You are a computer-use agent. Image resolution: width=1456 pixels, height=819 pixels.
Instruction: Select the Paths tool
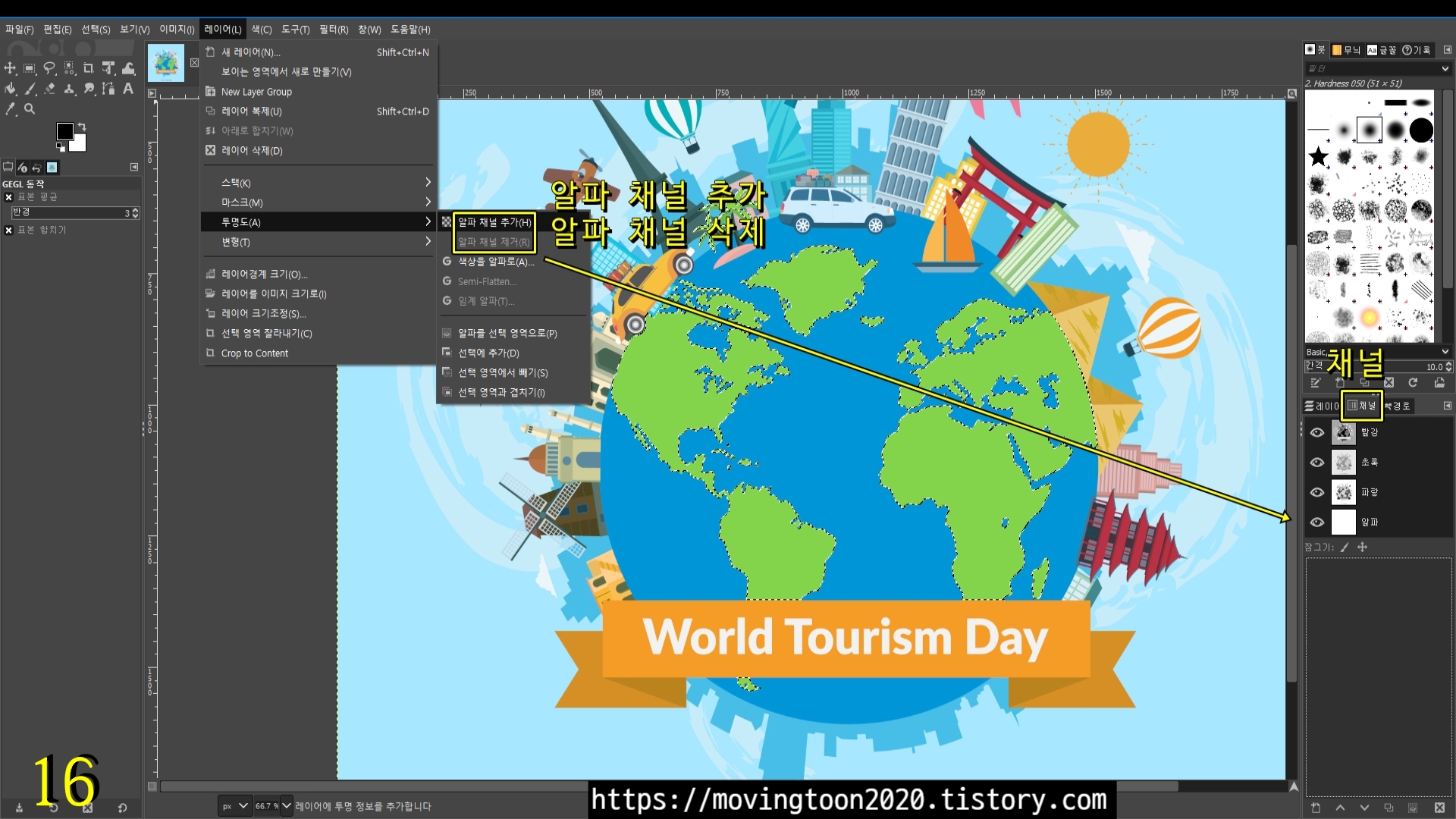click(x=108, y=88)
